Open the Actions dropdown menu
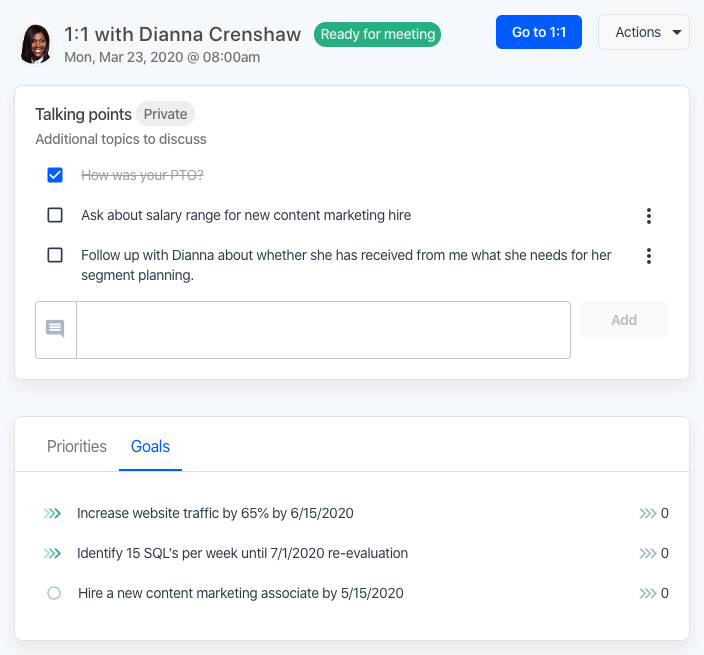Viewport: 704px width, 655px height. pyautogui.click(x=644, y=32)
